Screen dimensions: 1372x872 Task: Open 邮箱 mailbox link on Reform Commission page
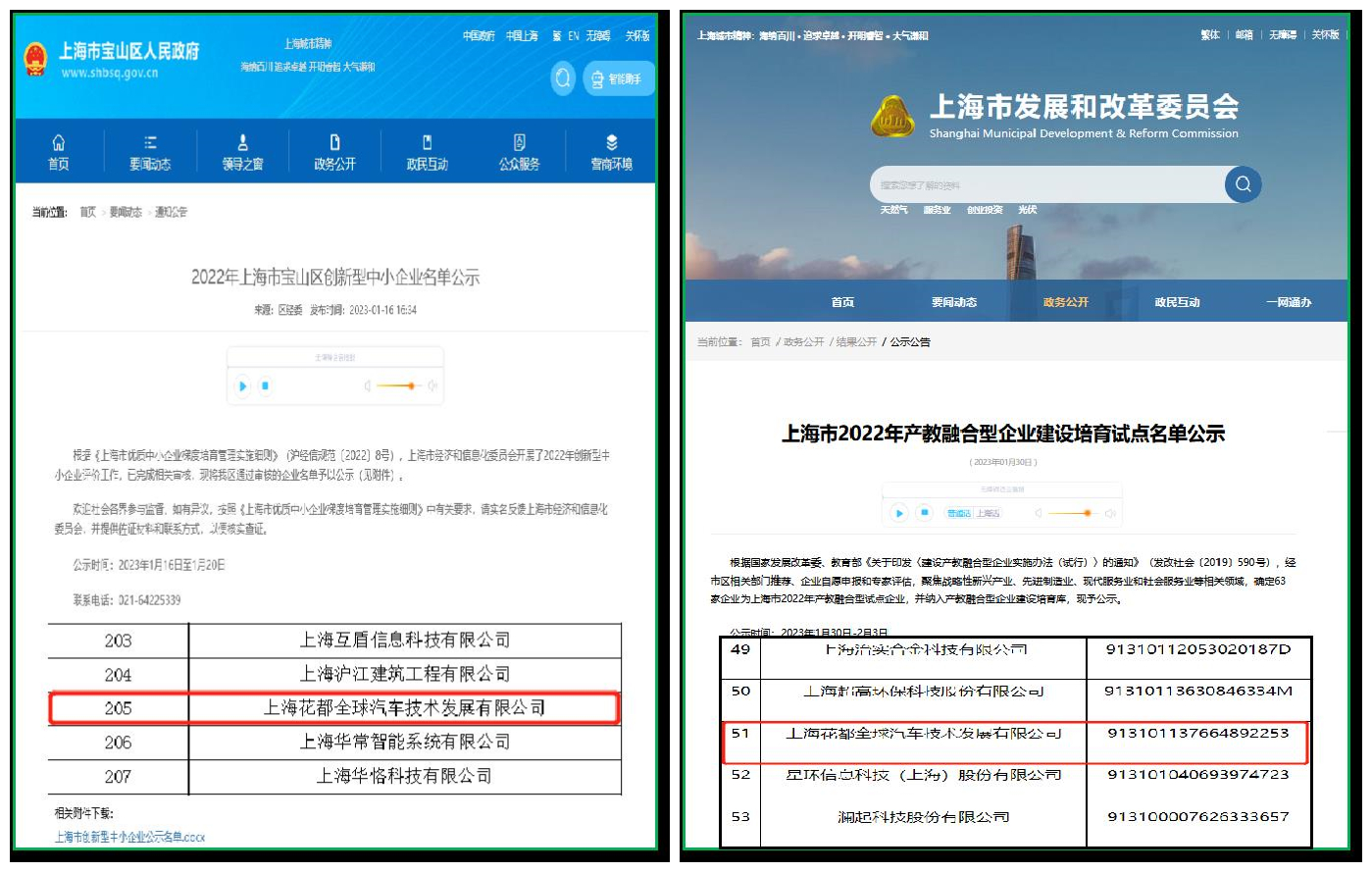pyautogui.click(x=1244, y=34)
